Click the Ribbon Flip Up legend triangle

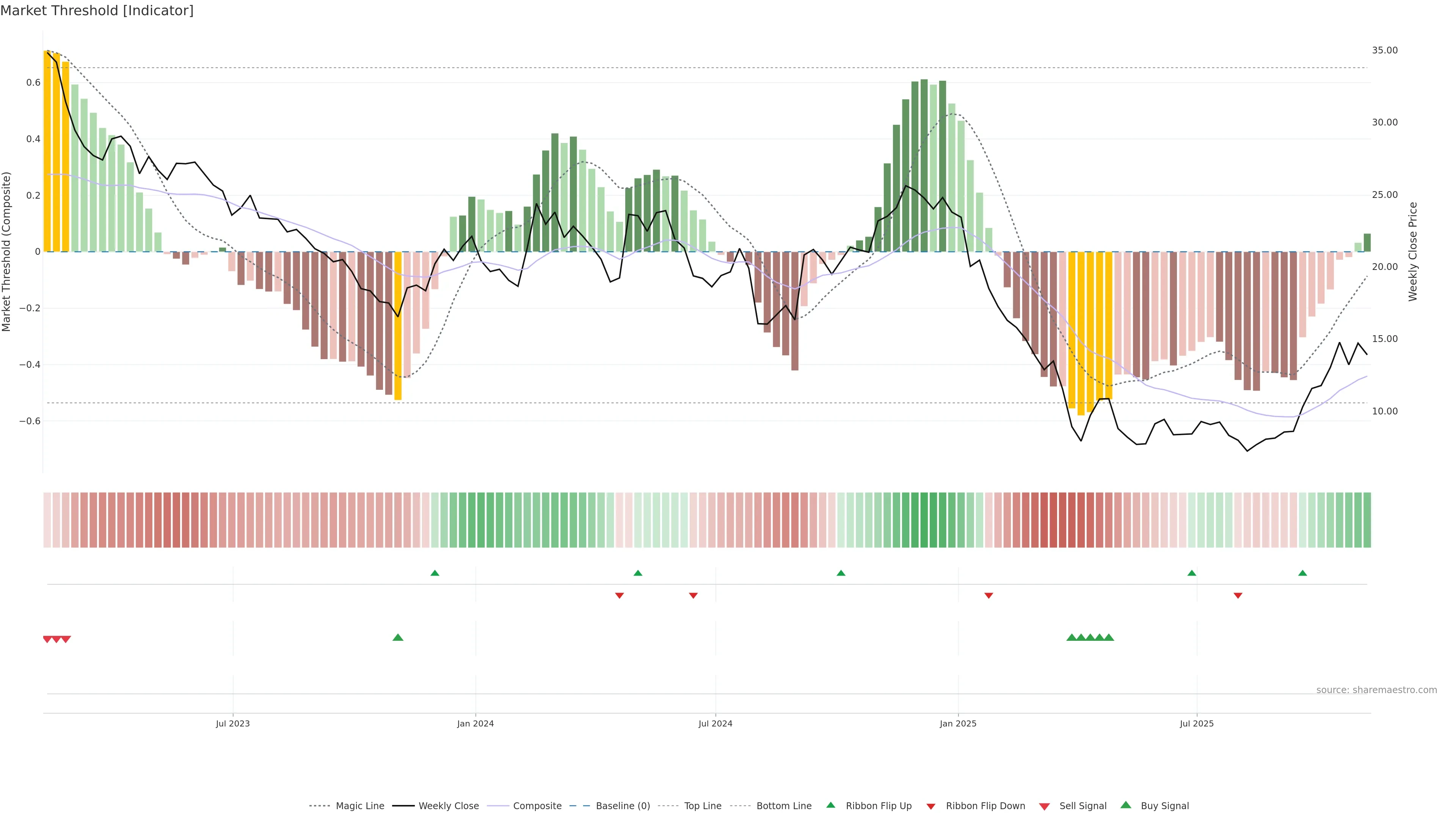point(830,805)
